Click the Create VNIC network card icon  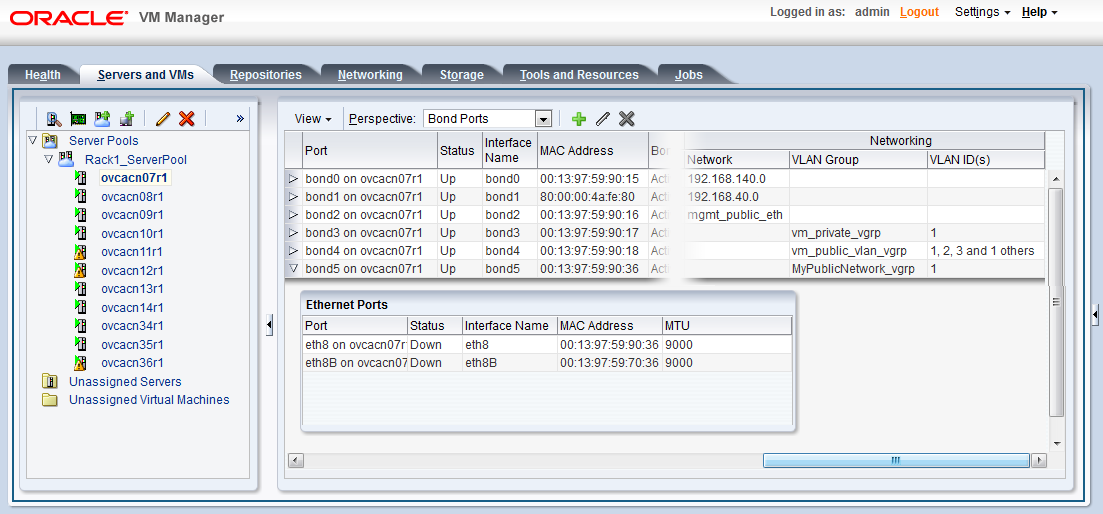point(78,118)
